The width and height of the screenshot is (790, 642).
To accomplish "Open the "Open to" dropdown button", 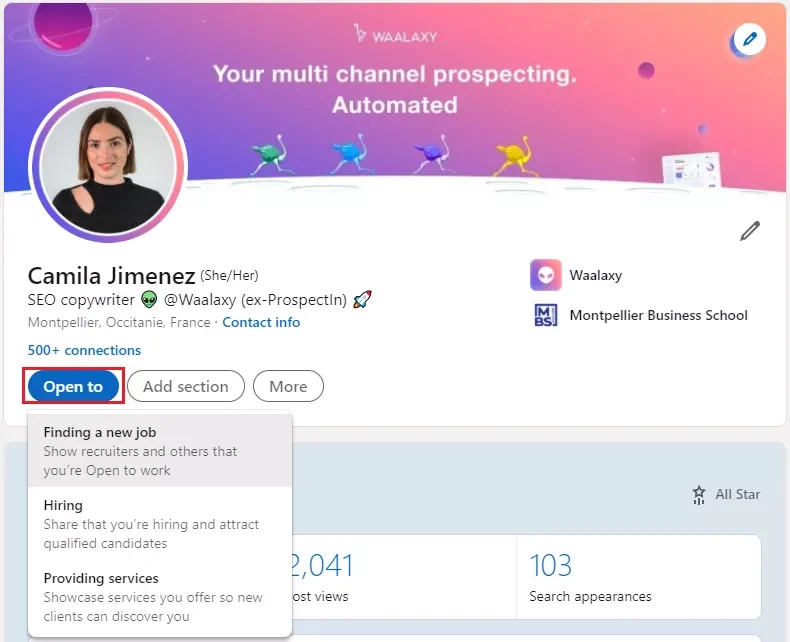I will [x=73, y=387].
